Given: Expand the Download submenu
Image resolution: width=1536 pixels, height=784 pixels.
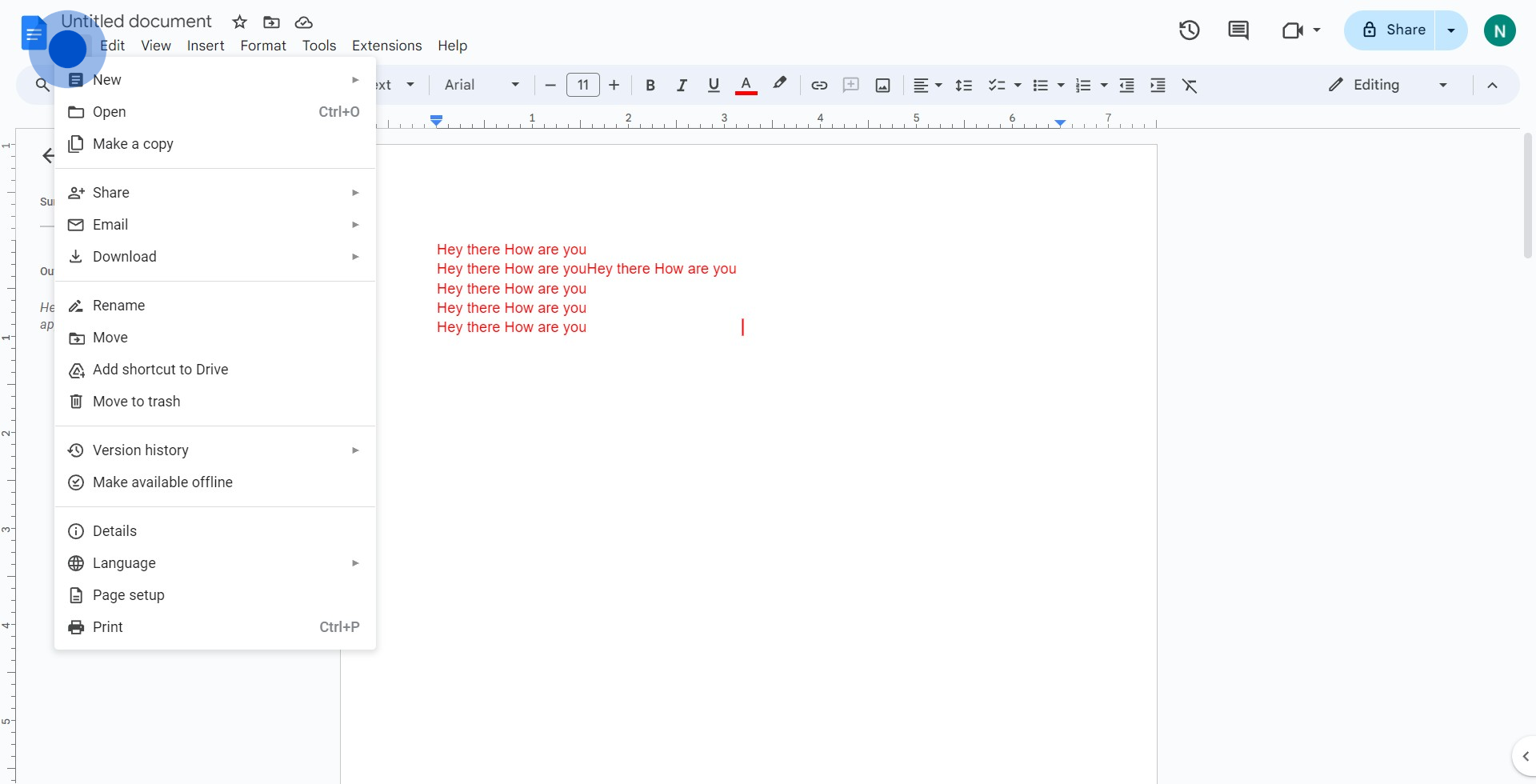Looking at the screenshot, I should coord(215,257).
